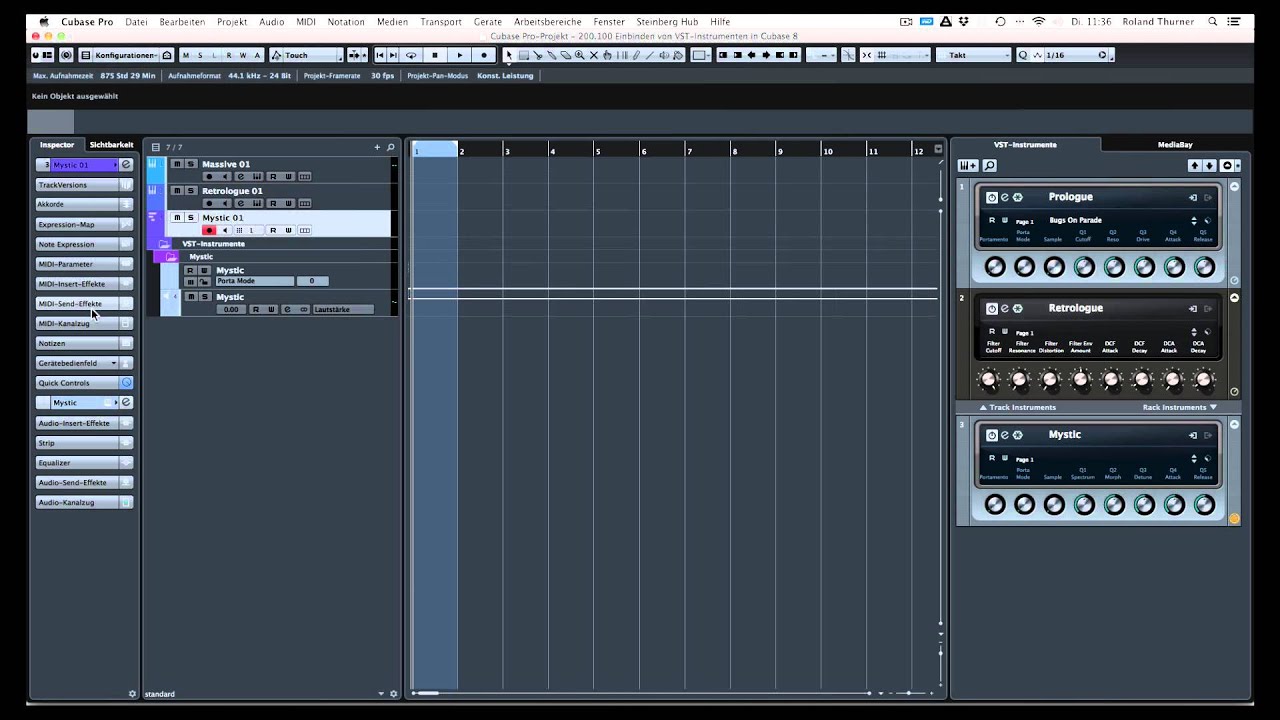
Task: Toggle monitor on Mystic 01 track
Action: (225, 230)
